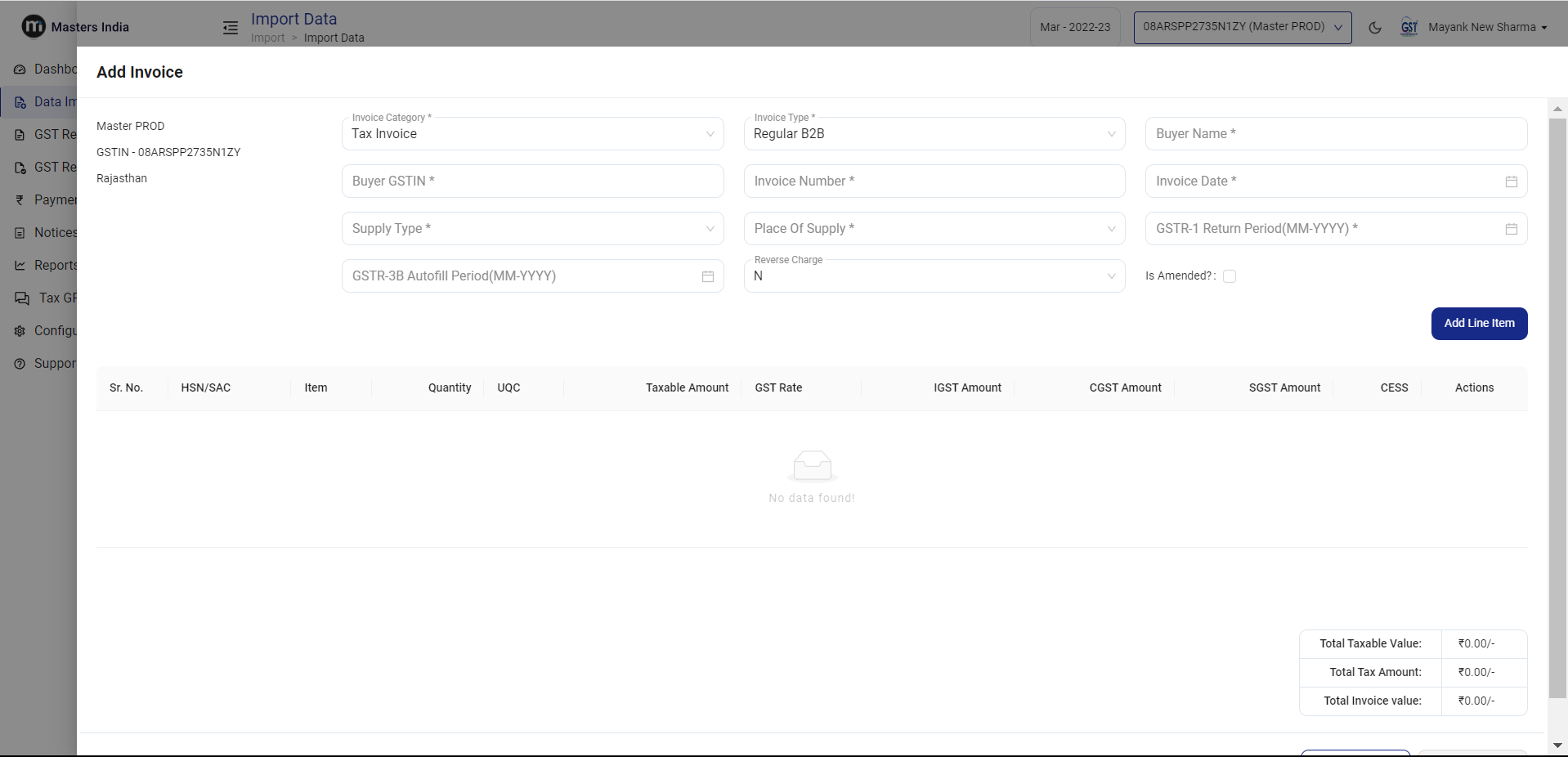Click the GST profile avatar icon
The image size is (1568, 757).
1409,28
